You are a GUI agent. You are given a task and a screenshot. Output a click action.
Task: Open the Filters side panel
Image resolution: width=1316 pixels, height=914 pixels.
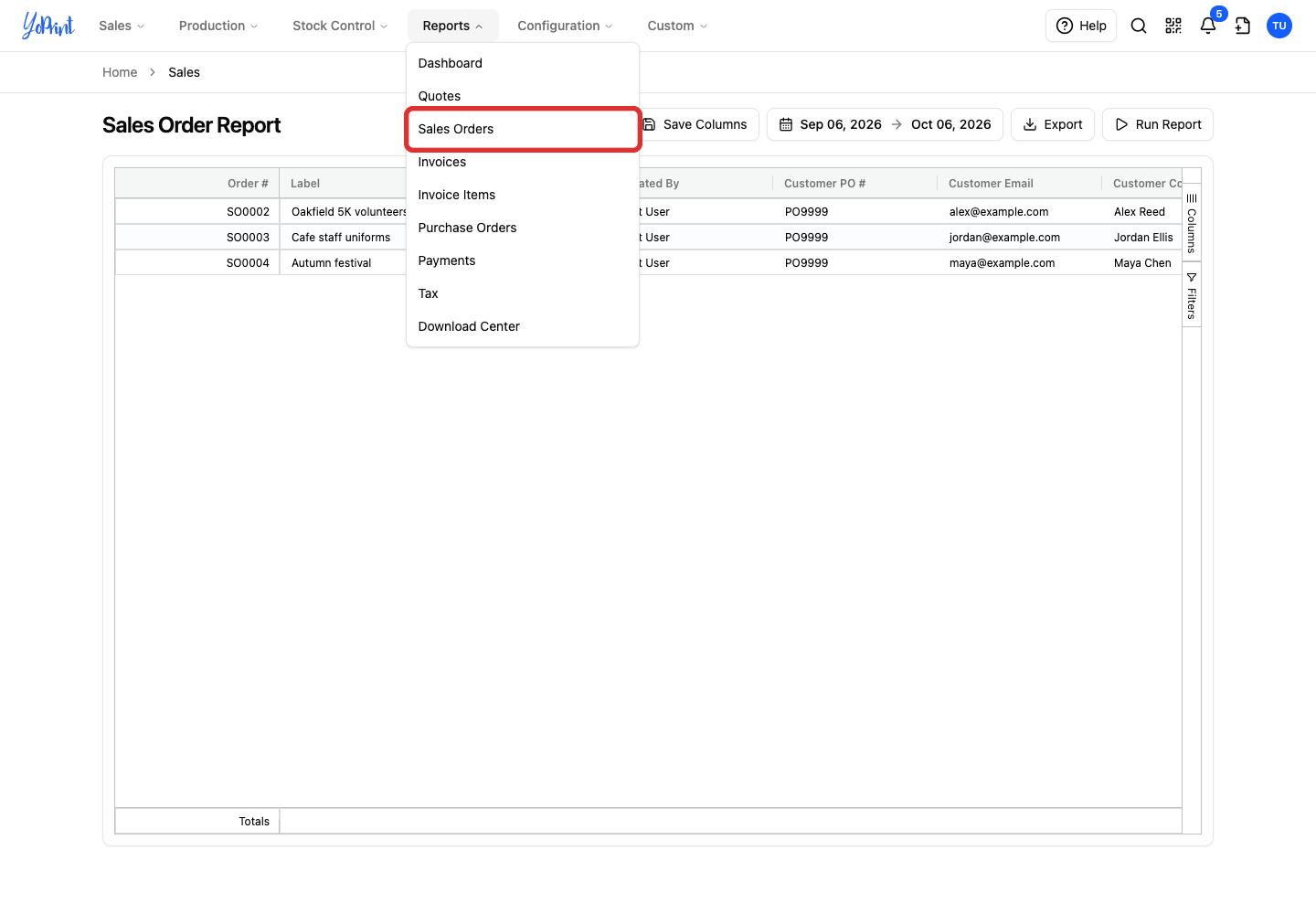pyautogui.click(x=1192, y=294)
